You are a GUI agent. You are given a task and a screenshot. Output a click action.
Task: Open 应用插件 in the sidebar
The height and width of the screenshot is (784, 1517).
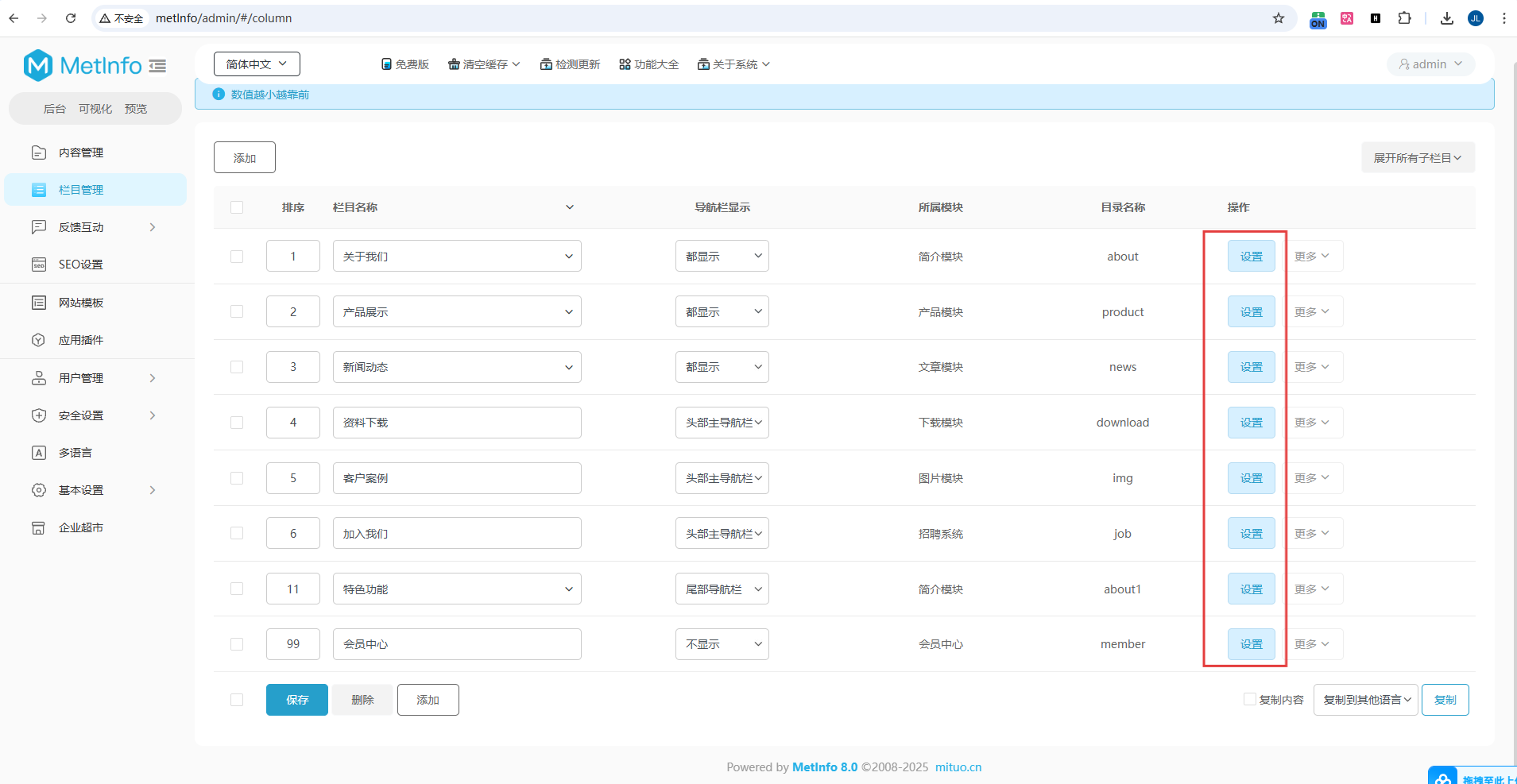tap(80, 340)
